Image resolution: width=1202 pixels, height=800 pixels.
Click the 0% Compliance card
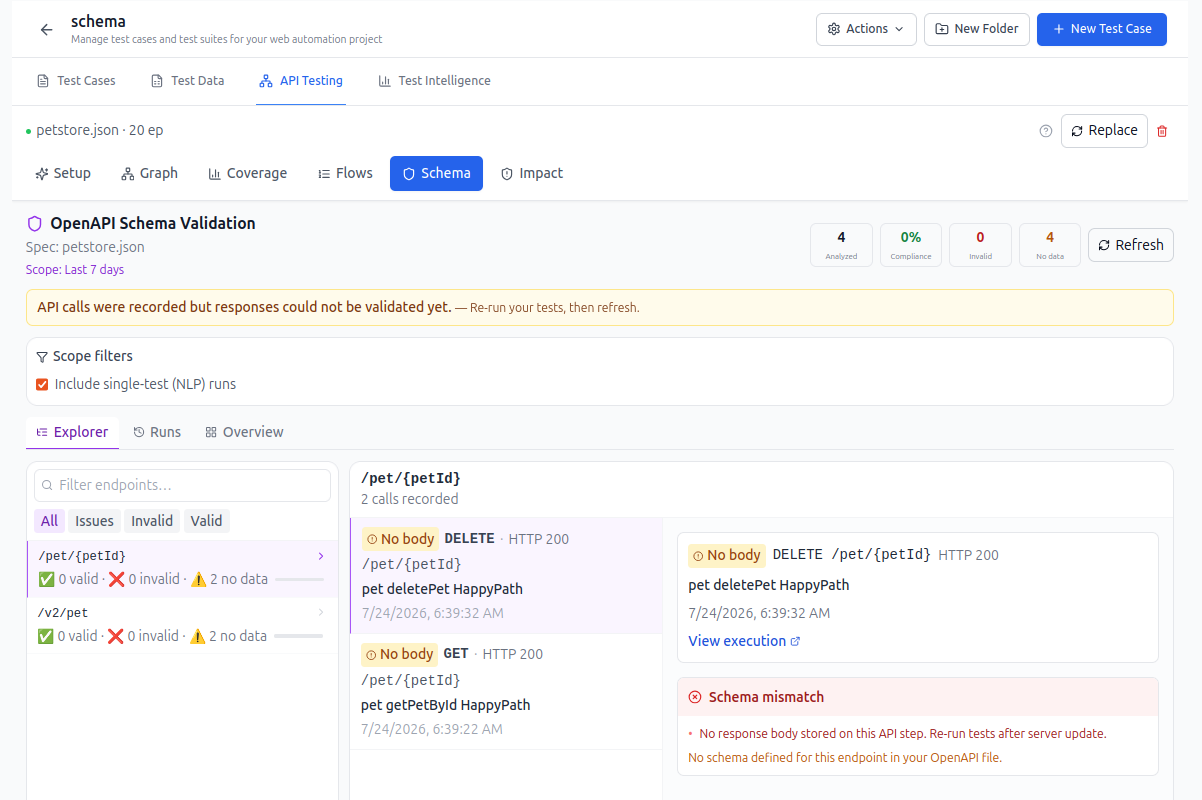pyautogui.click(x=910, y=245)
